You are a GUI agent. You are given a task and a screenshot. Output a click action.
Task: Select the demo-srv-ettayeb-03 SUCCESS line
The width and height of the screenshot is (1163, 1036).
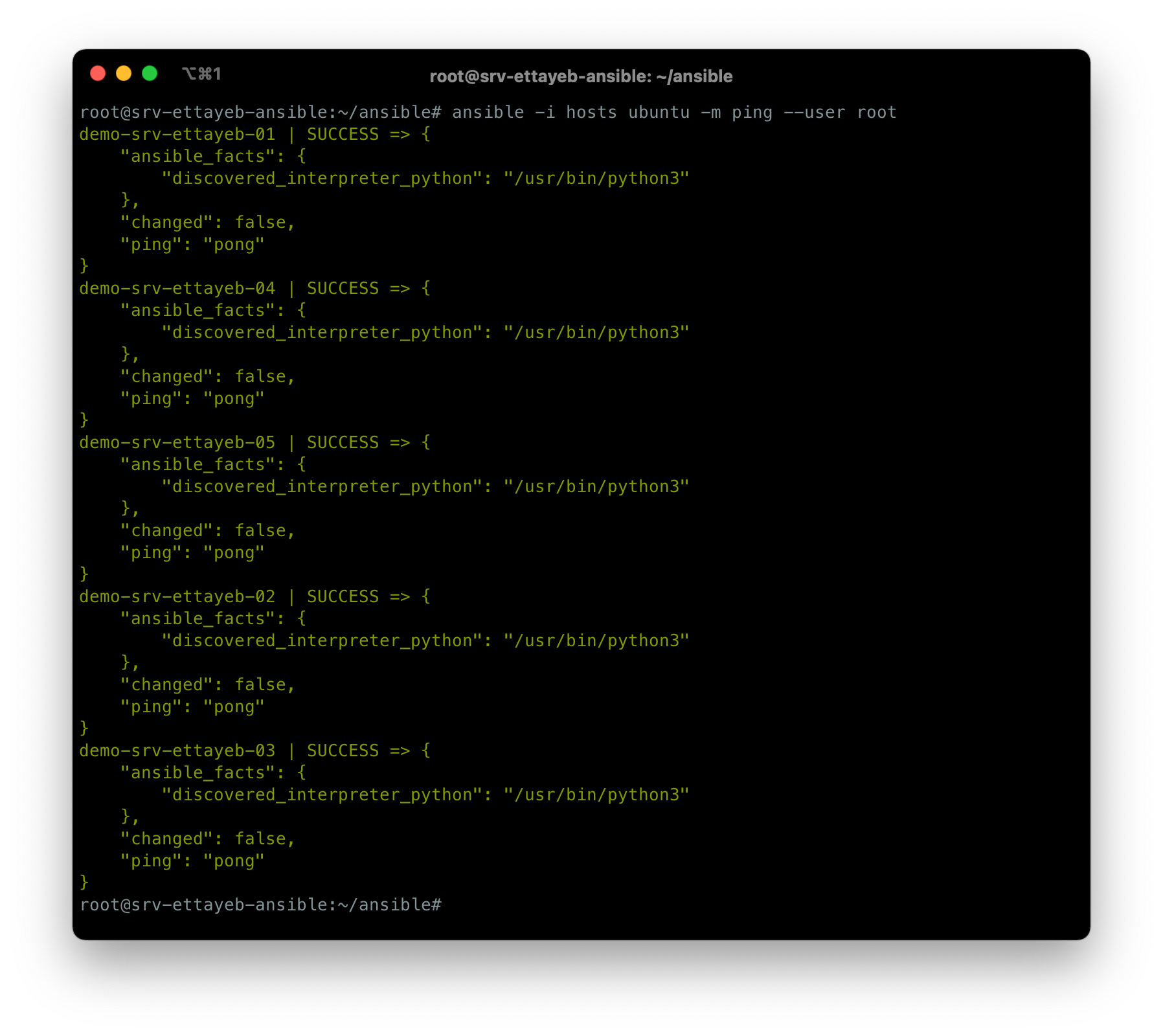coord(255,751)
